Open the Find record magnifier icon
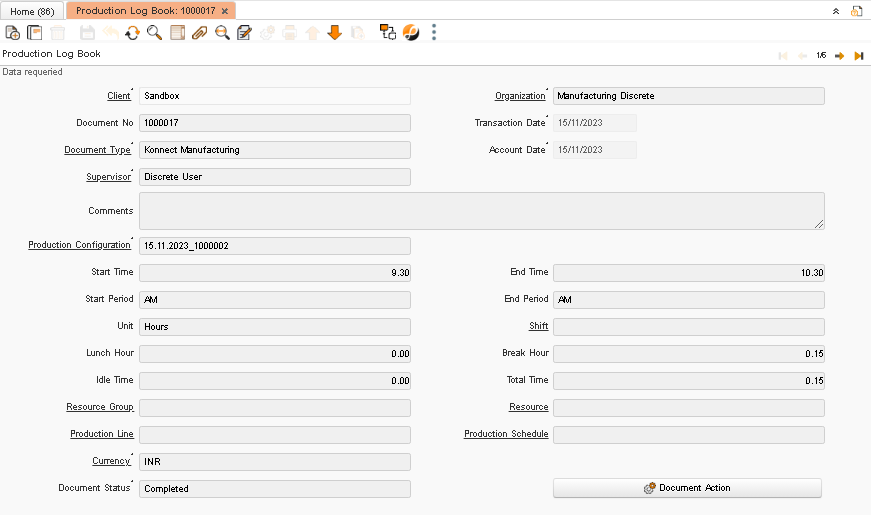 [154, 33]
